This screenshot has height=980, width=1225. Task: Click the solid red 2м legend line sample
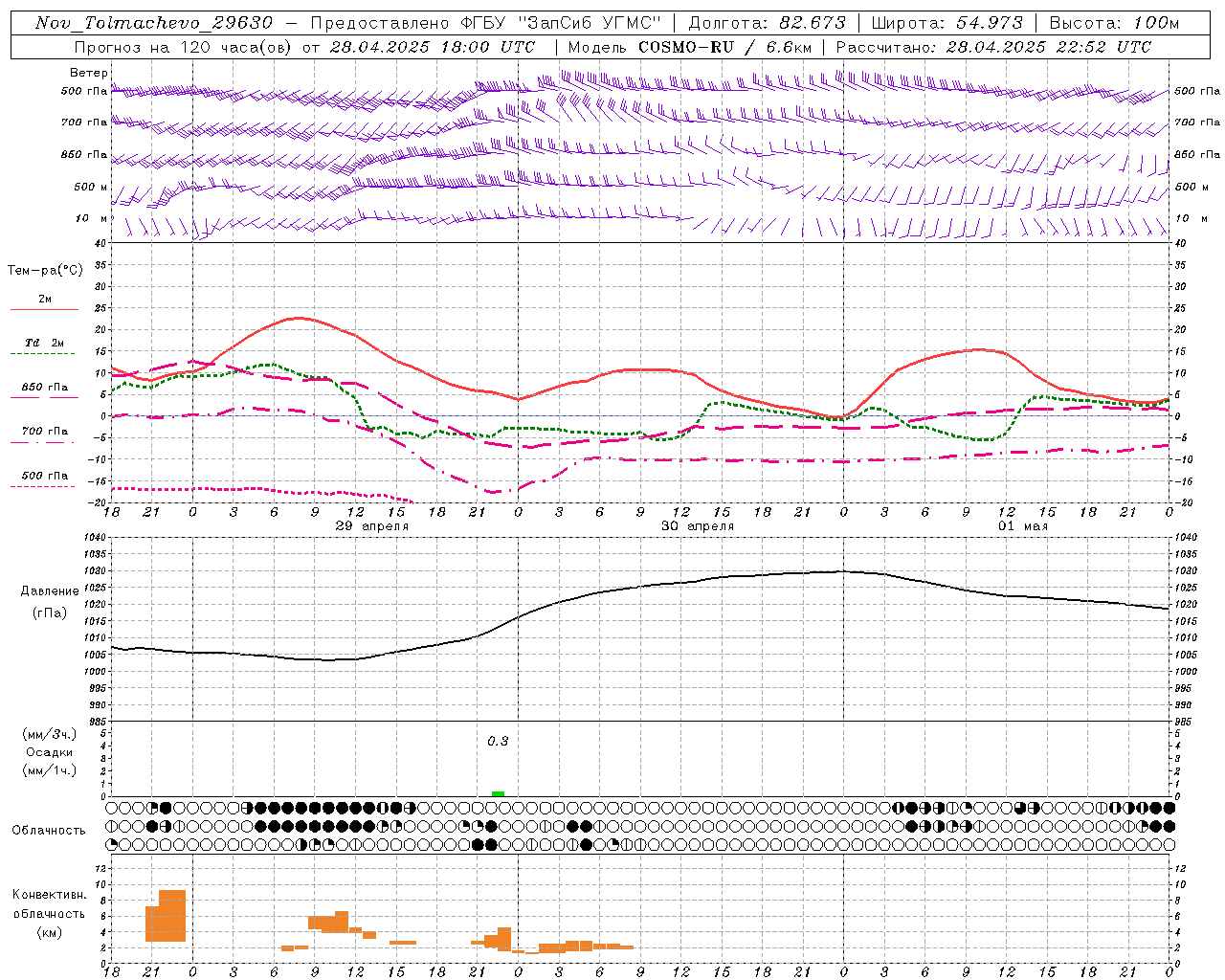(44, 310)
